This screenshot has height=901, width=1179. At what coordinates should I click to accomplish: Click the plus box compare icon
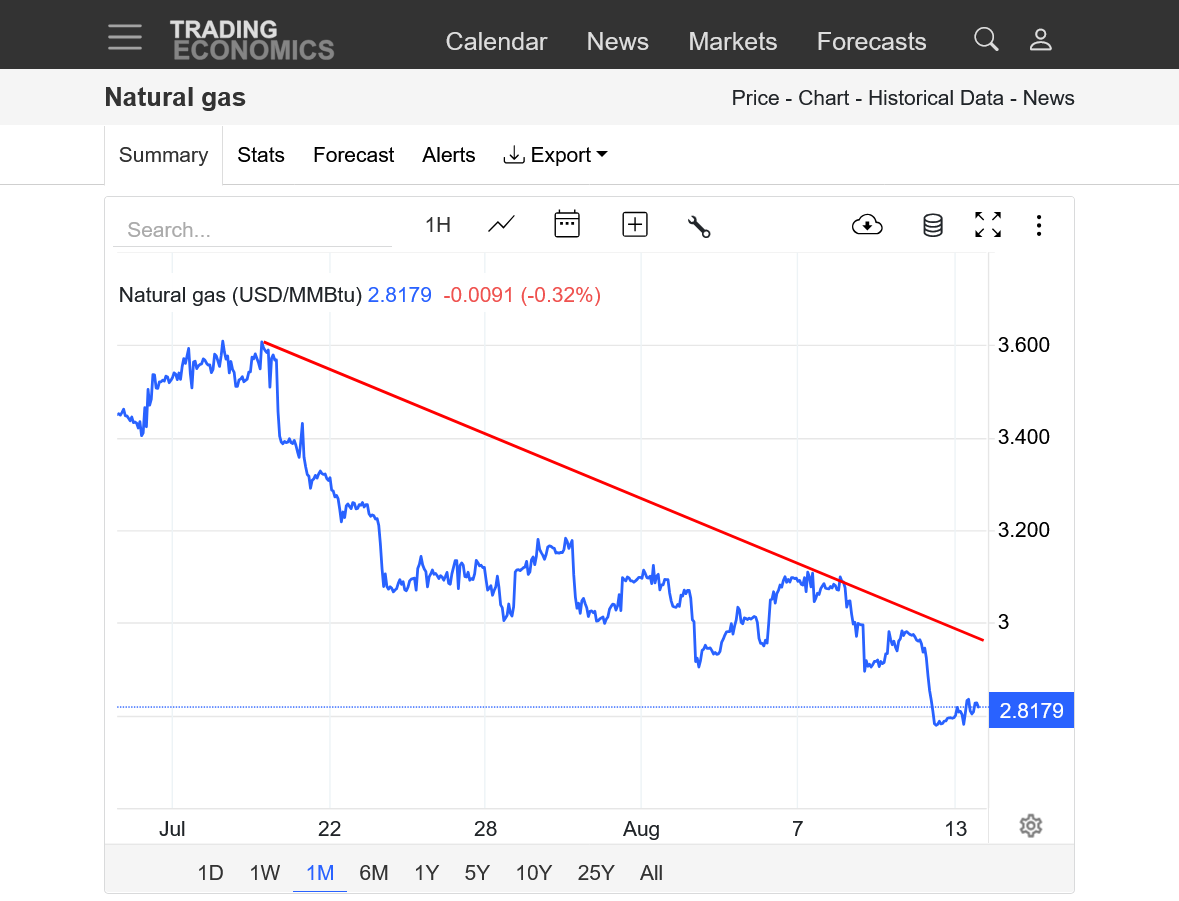635,225
